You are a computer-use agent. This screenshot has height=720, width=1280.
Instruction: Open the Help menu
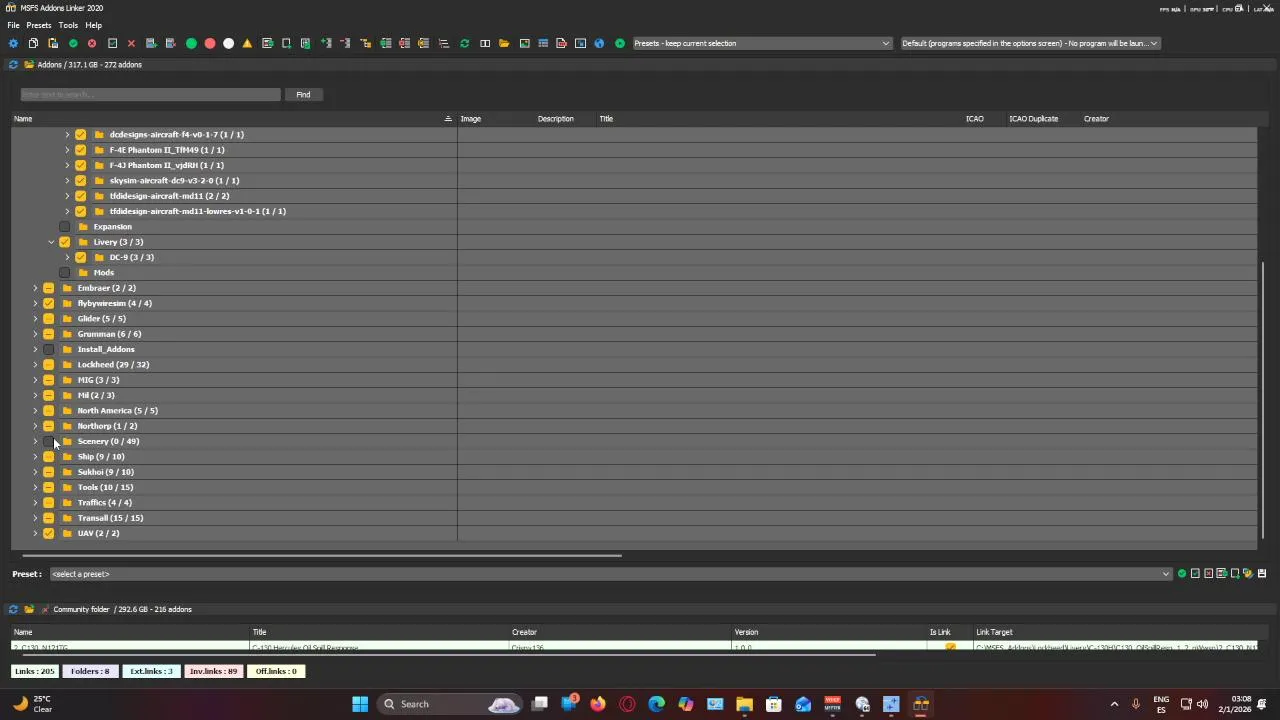pyautogui.click(x=93, y=25)
